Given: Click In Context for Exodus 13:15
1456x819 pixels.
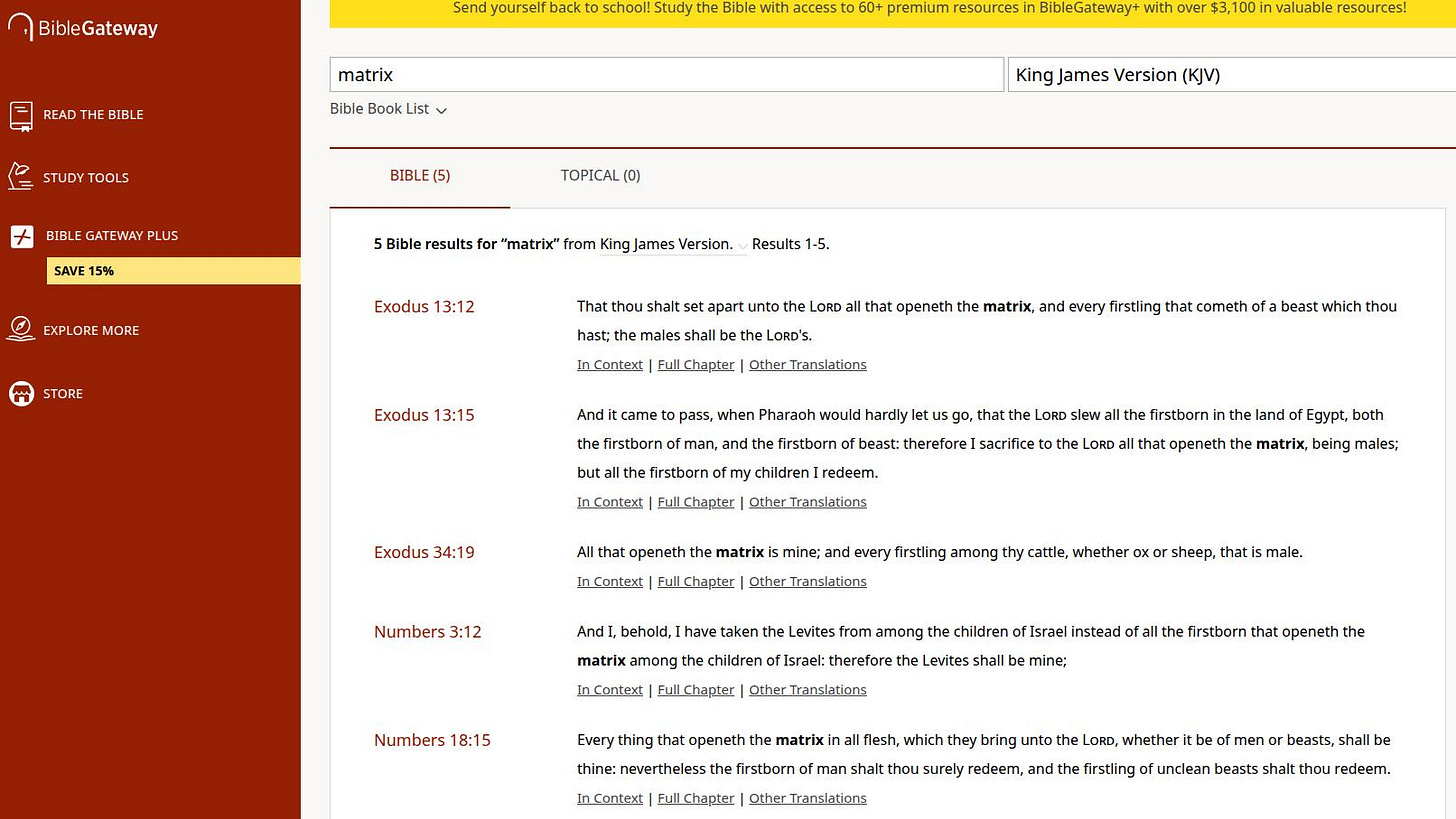Looking at the screenshot, I should click(x=610, y=502).
